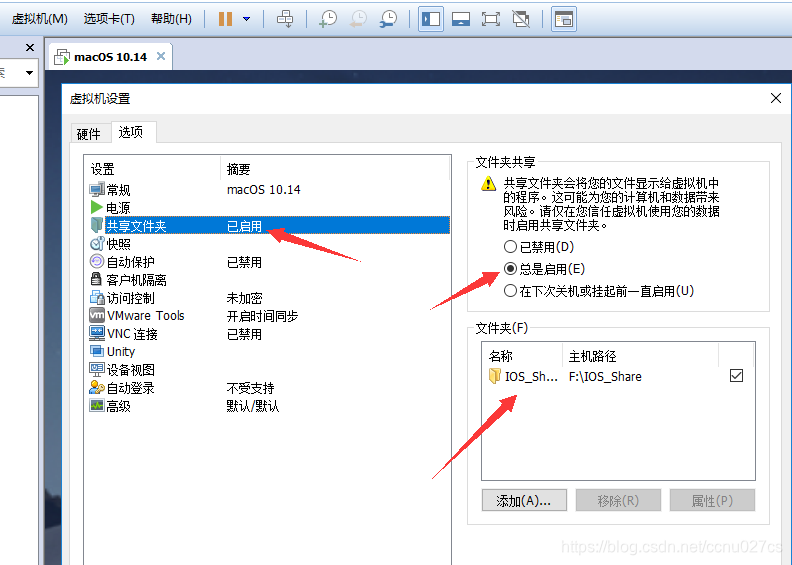792x565 pixels.
Task: Click the 开启时间同步 summary text
Action: pyautogui.click(x=262, y=317)
